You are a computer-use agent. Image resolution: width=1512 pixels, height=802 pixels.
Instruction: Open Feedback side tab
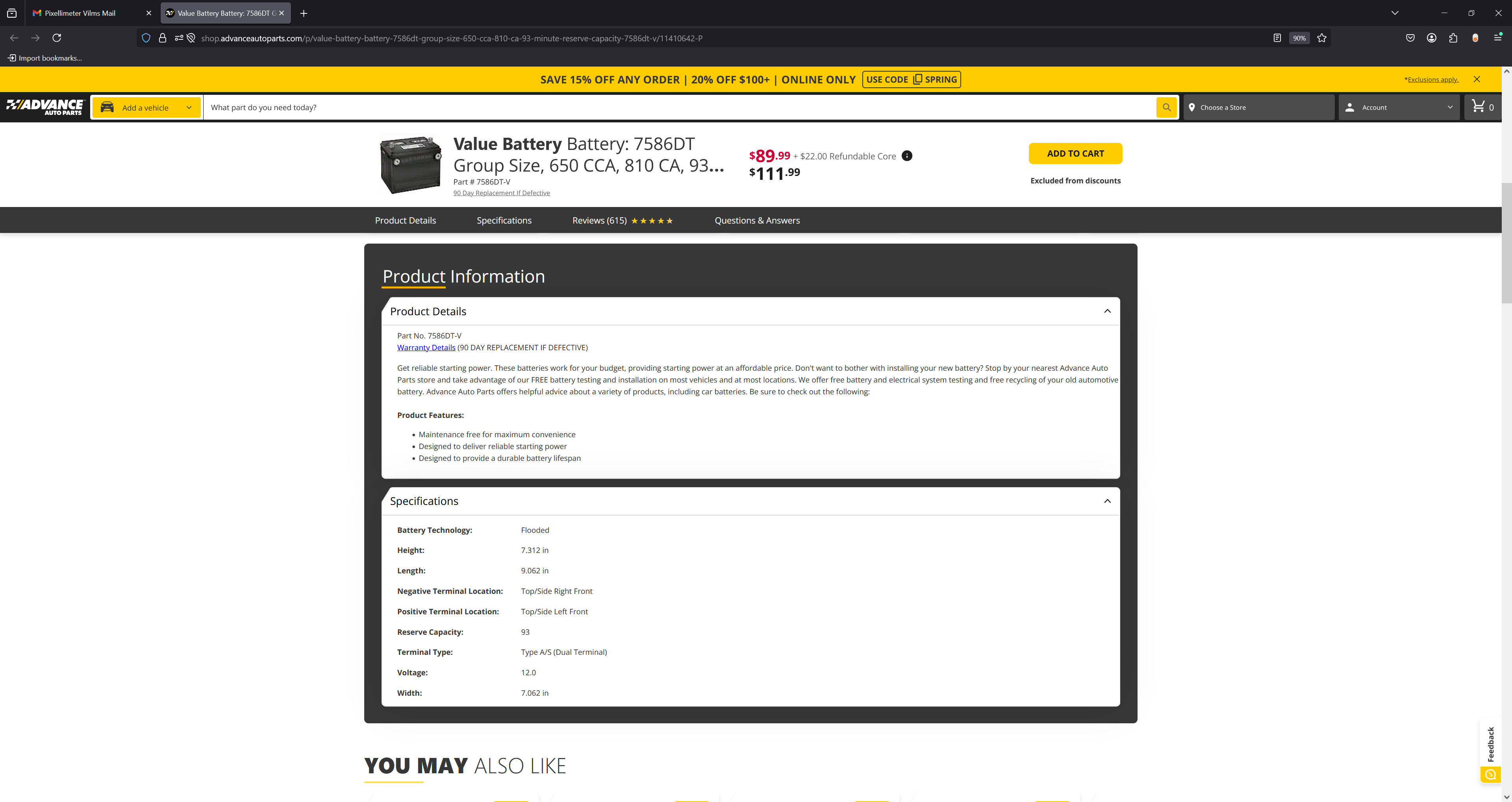[x=1490, y=744]
